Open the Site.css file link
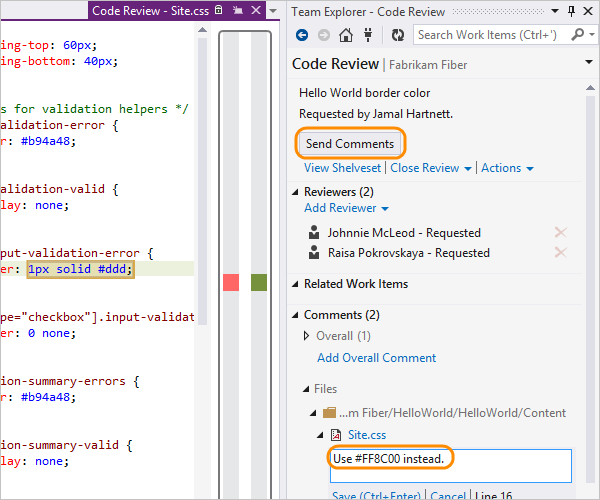The width and height of the screenshot is (600, 500). (367, 435)
